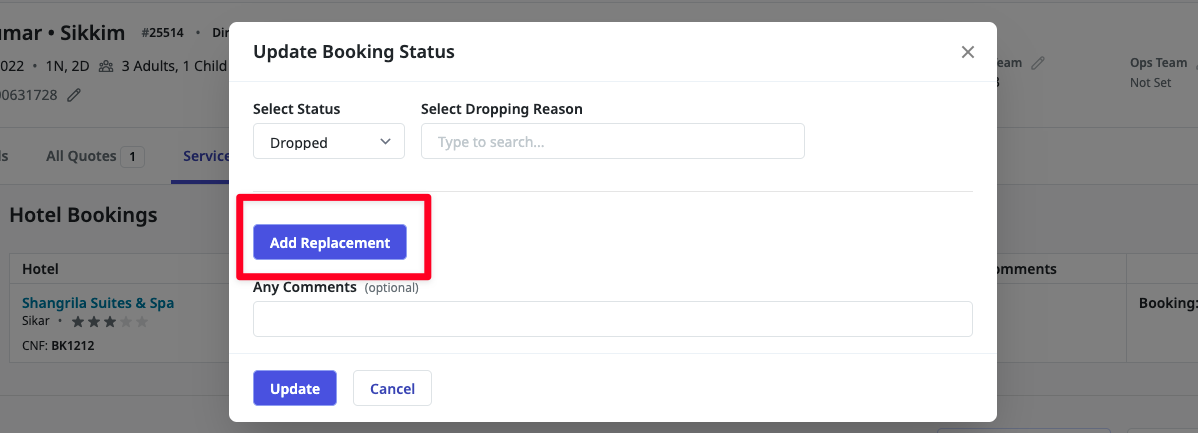Click the Update Booking Status dialog title
Image resolution: width=1198 pixels, height=433 pixels.
click(354, 51)
